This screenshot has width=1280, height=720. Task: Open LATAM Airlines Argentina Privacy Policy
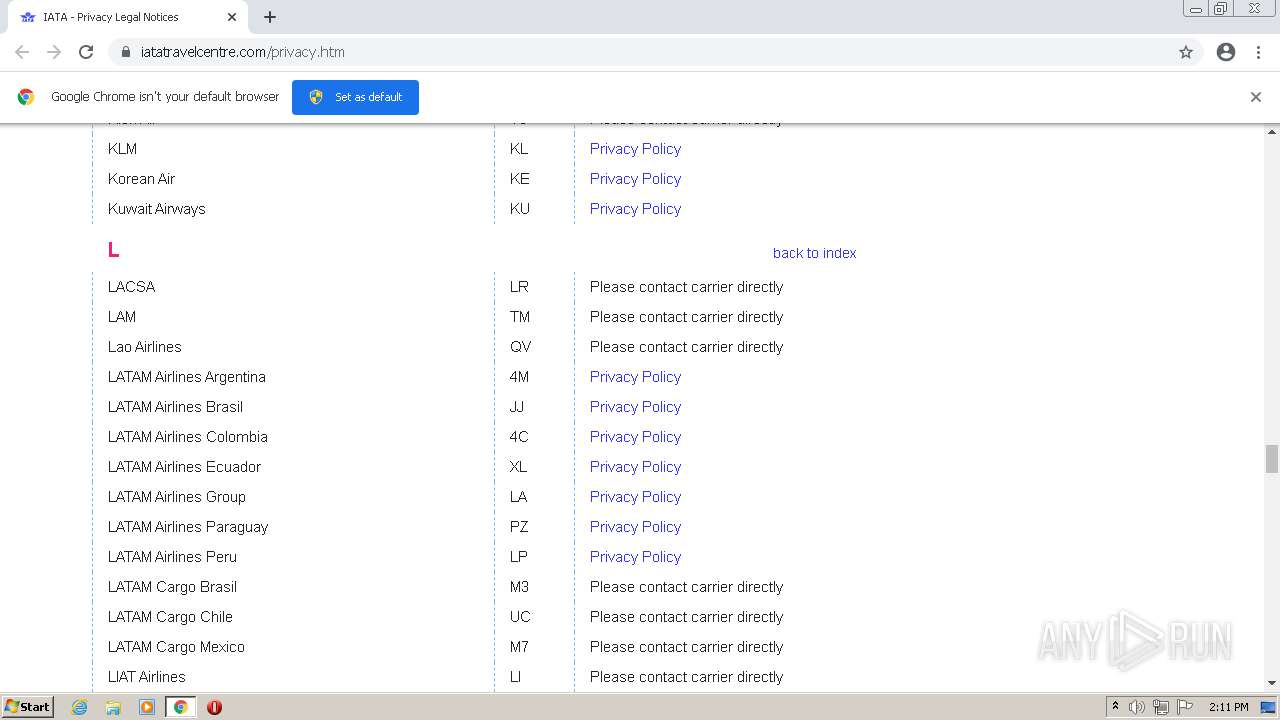click(635, 377)
